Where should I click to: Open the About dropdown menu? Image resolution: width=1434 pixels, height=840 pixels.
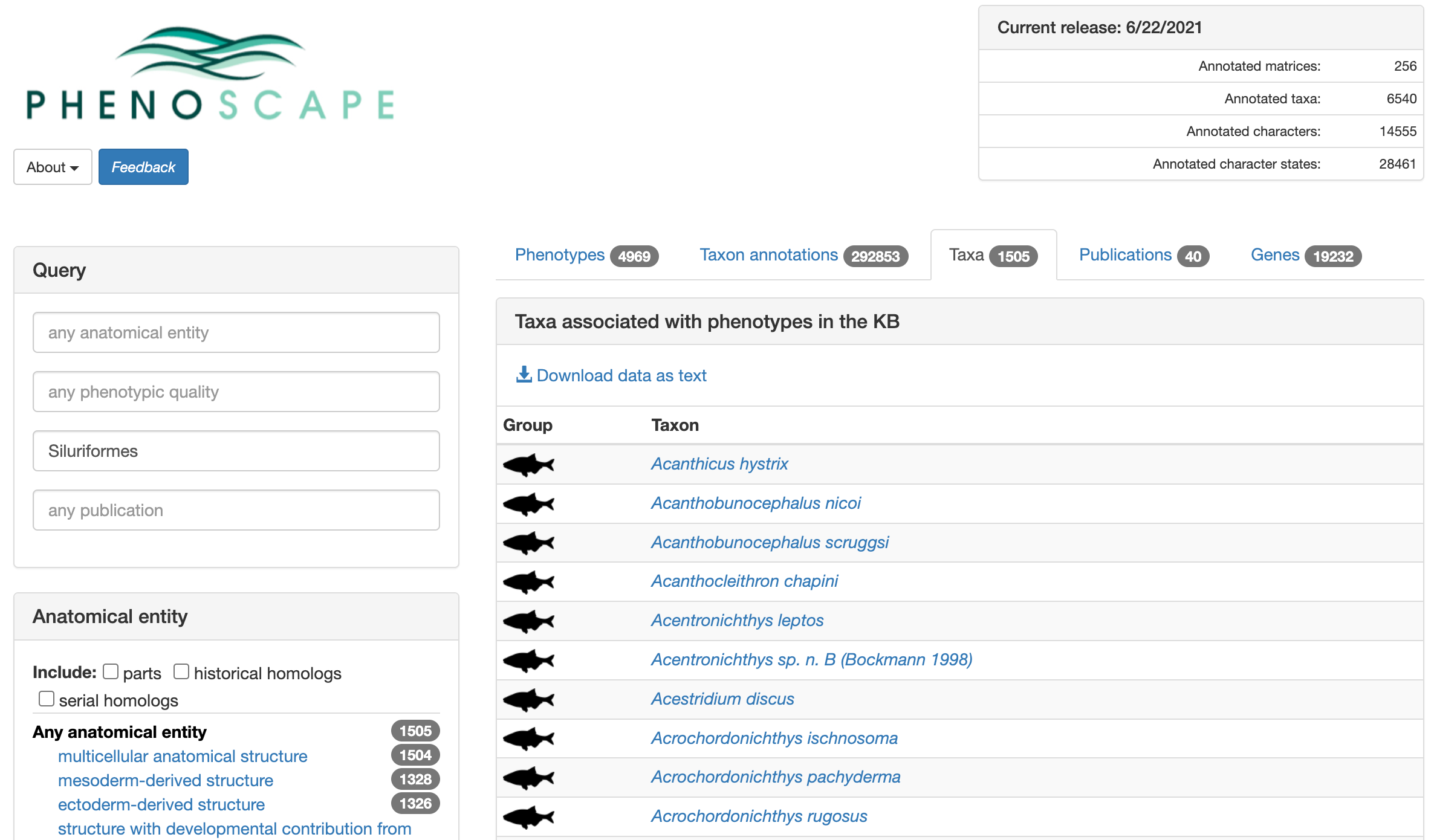tap(52, 167)
